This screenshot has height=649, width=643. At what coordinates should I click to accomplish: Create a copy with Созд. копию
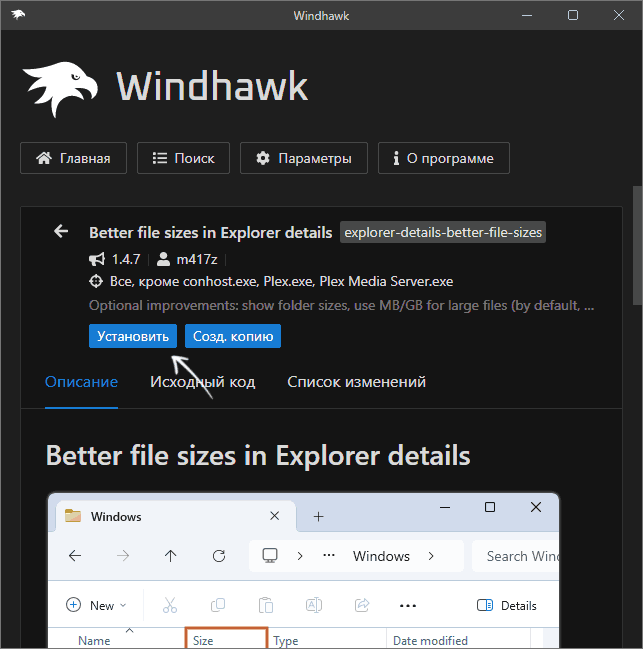[233, 336]
